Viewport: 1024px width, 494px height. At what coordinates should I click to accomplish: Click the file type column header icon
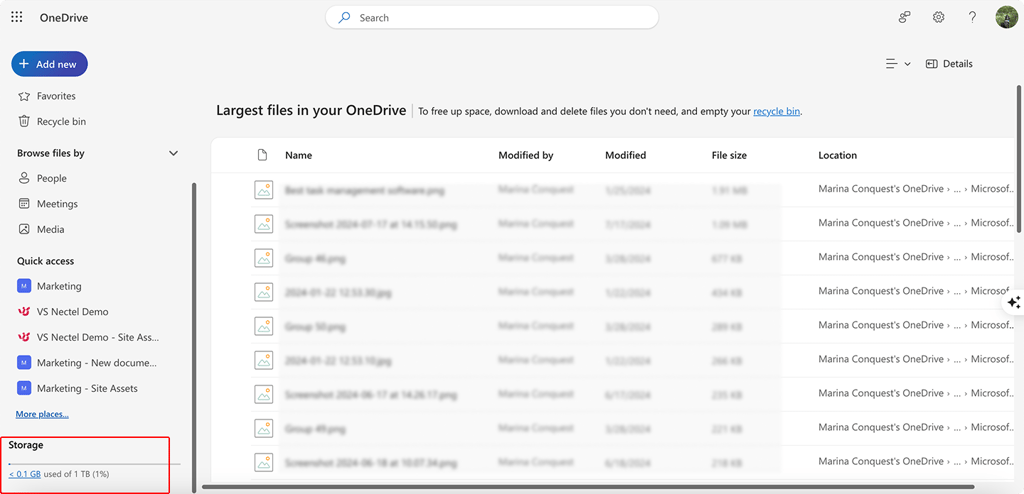coord(263,156)
